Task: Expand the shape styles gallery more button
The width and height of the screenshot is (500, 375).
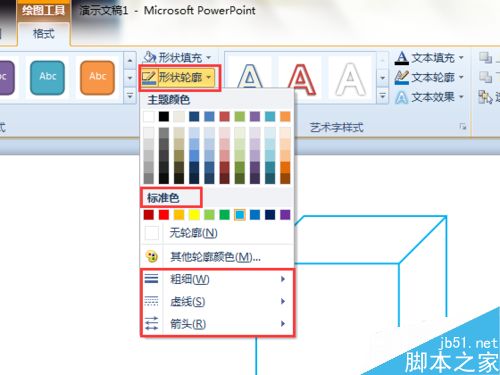Action: pos(130,97)
